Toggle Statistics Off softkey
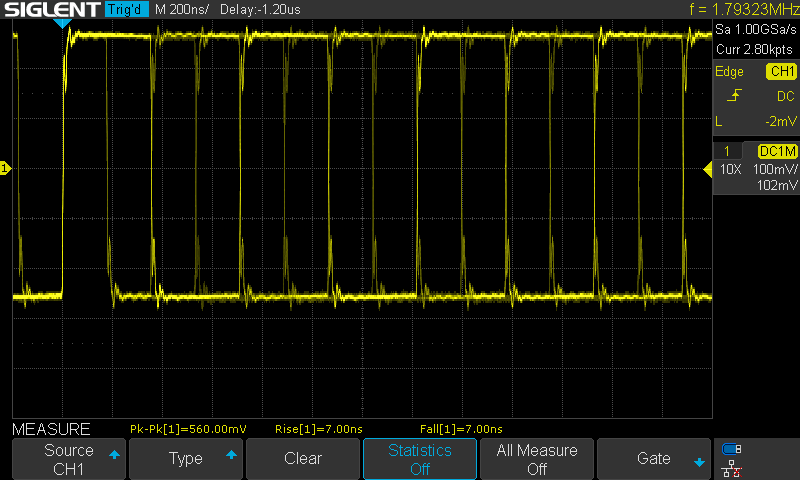 tap(420, 459)
